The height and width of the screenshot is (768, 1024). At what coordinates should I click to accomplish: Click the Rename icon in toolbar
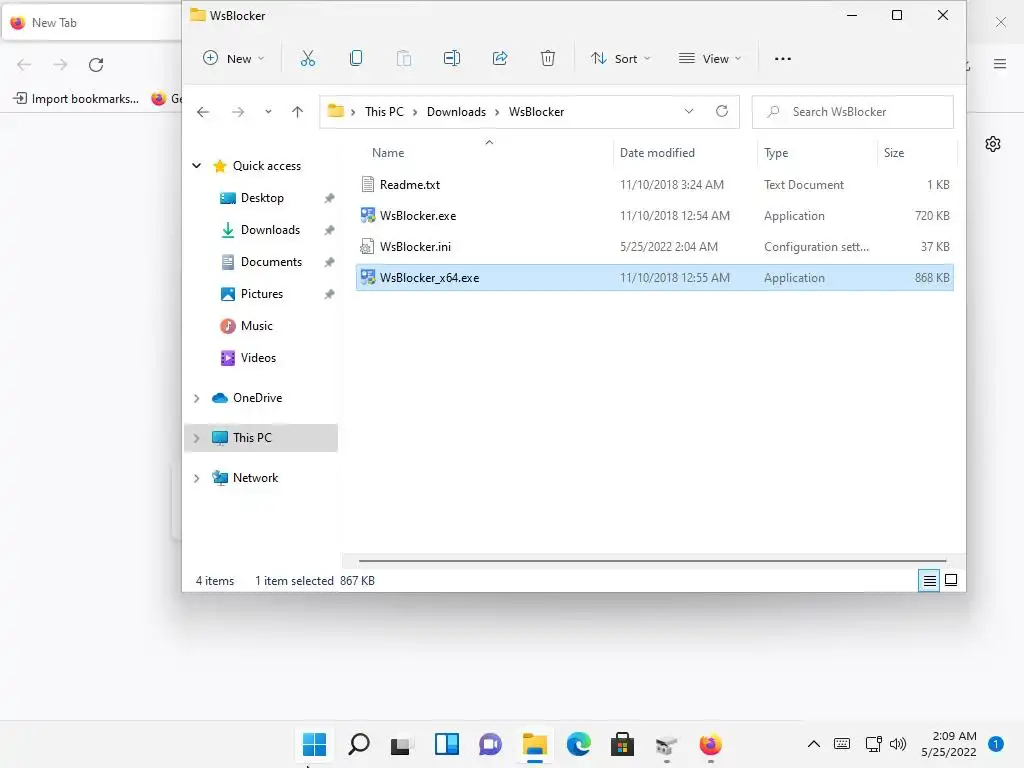(x=452, y=59)
